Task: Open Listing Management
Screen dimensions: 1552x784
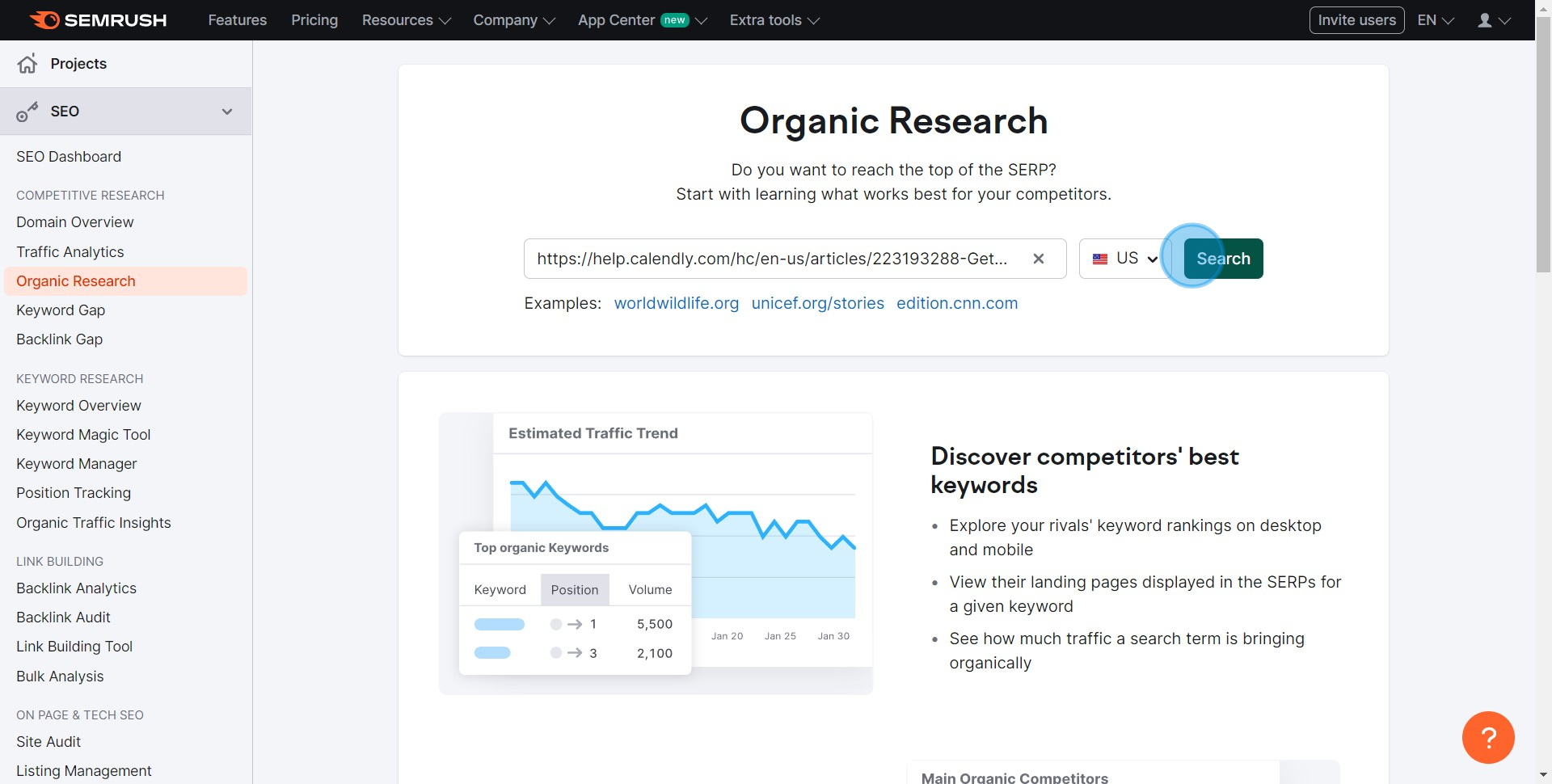Action: (84, 771)
